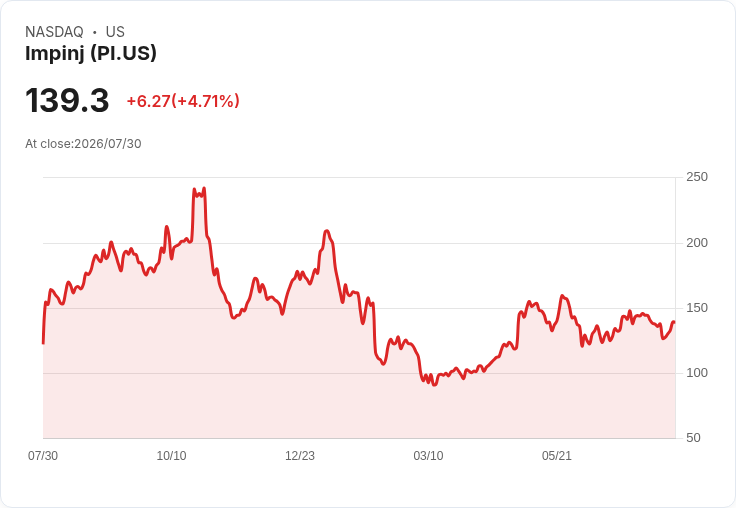Click the US market label
This screenshot has height=508, width=736.
pos(115,31)
